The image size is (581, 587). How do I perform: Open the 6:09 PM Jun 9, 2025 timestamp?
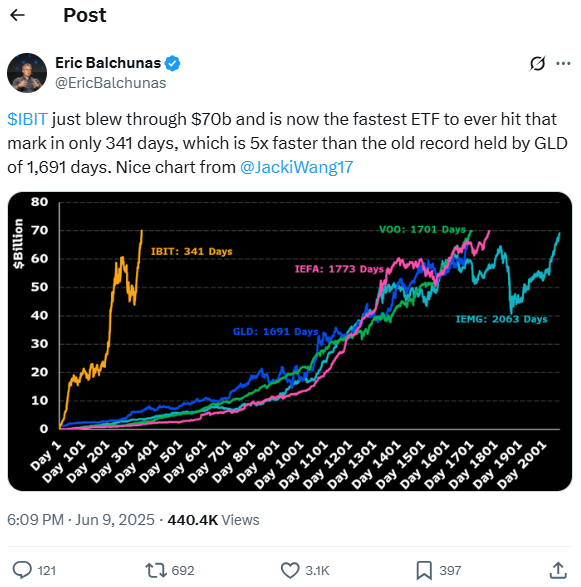coord(81,520)
